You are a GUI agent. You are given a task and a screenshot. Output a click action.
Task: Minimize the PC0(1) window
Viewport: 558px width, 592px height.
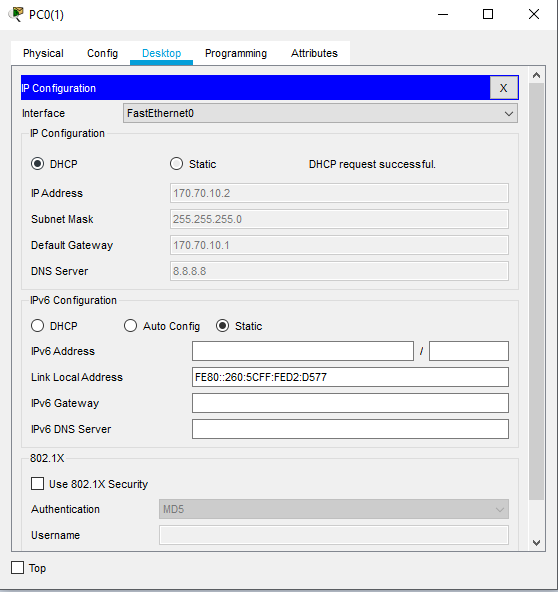coord(443,14)
